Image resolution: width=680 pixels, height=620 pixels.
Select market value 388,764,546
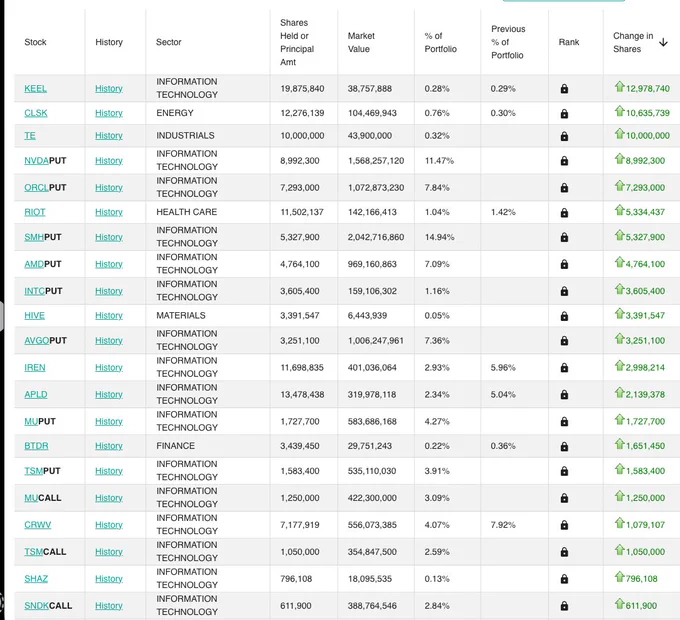(x=372, y=605)
